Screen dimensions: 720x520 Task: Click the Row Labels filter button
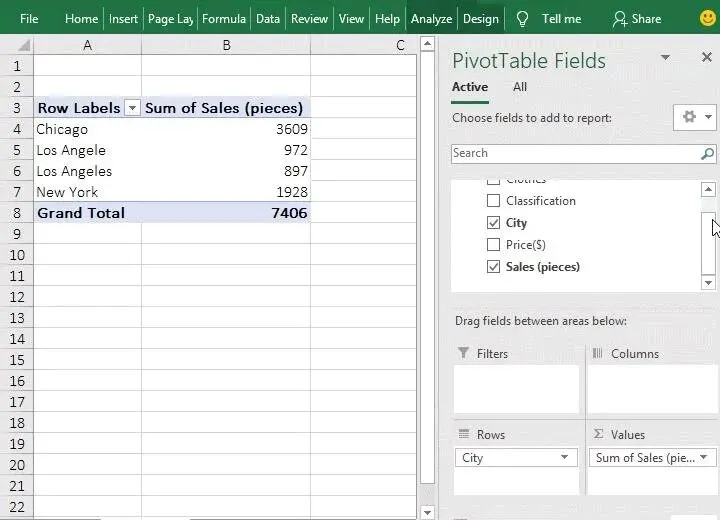click(x=132, y=108)
